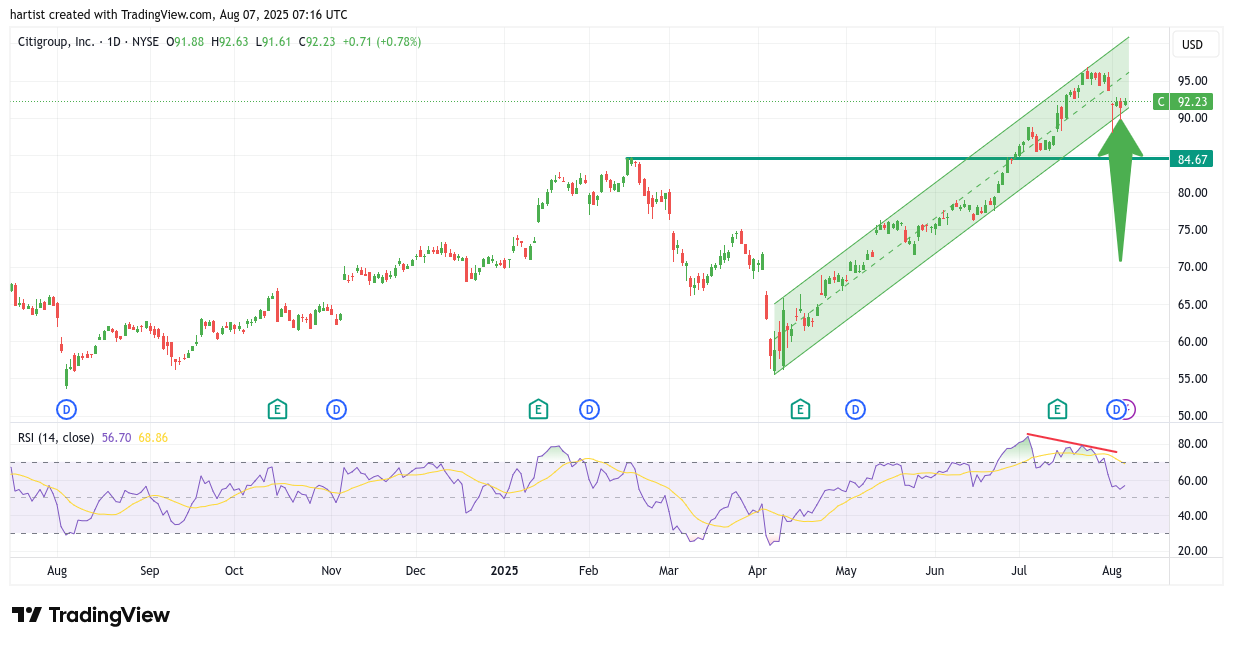Click the 2025 label on the time axis
This screenshot has height=645, width=1233.
(504, 572)
